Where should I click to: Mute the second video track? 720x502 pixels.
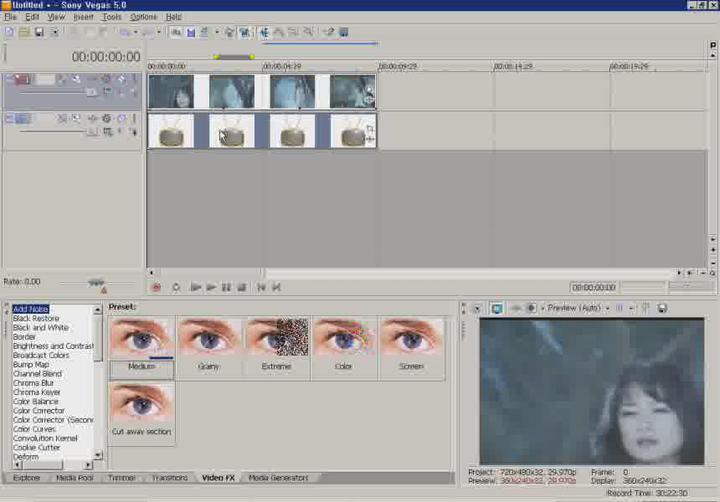122,118
